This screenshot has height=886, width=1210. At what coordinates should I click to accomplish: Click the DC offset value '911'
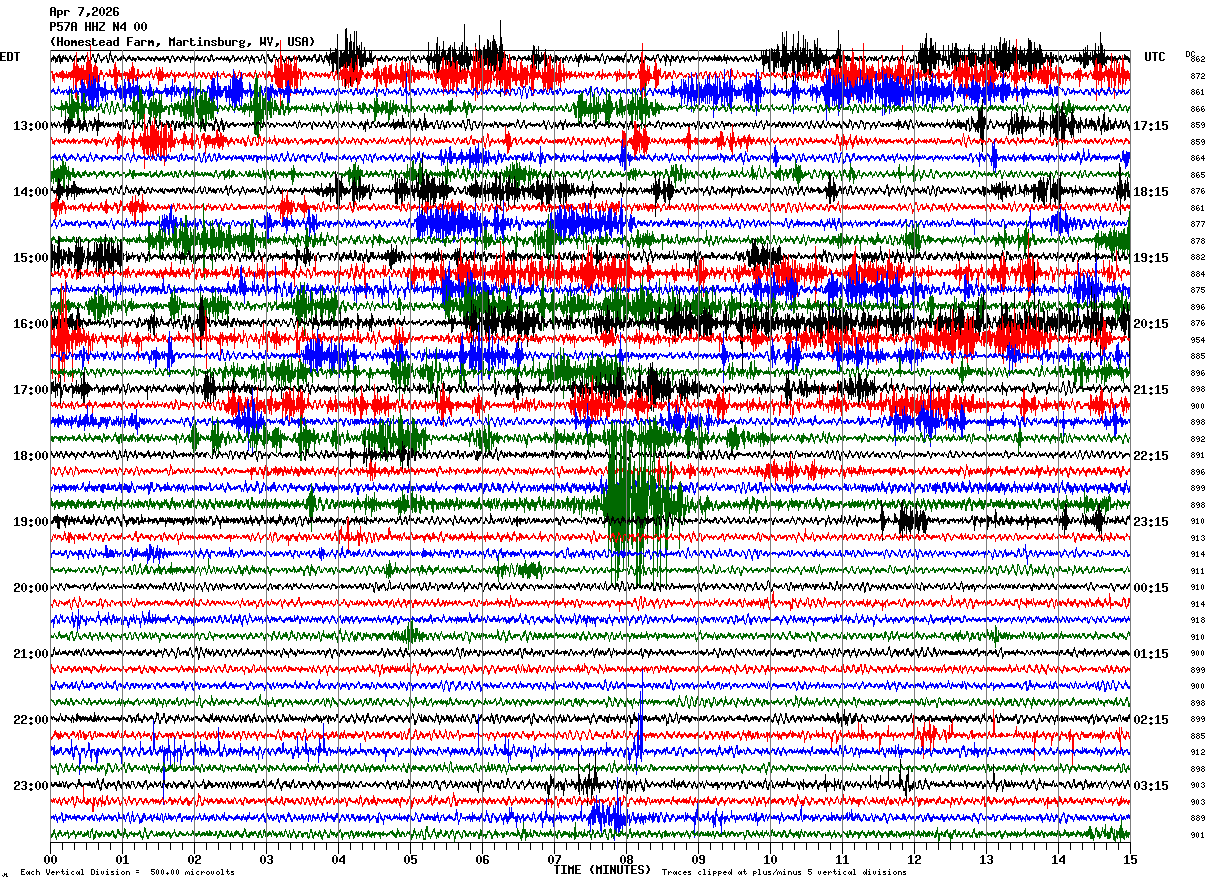point(1197,571)
